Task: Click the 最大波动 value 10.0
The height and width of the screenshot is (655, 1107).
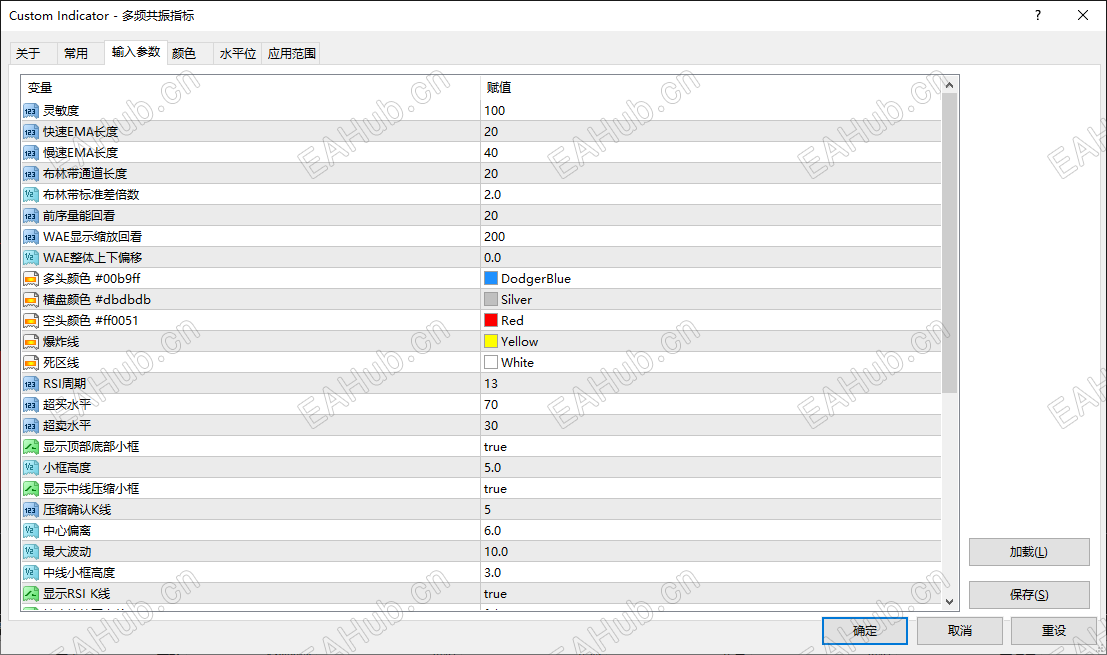Action: point(496,552)
